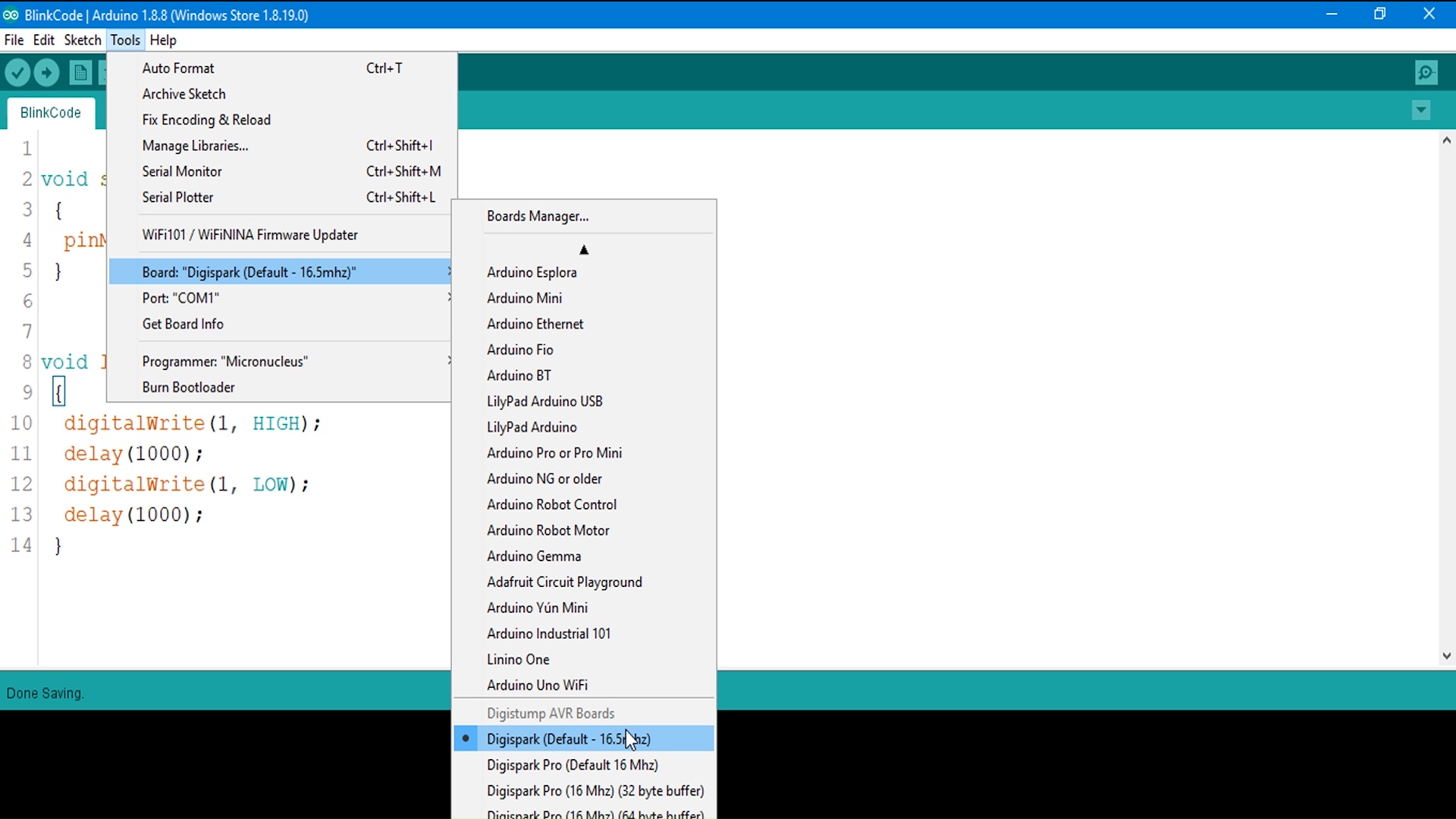Open Boards Manager...
Viewport: 1456px width, 819px height.
tap(584, 216)
